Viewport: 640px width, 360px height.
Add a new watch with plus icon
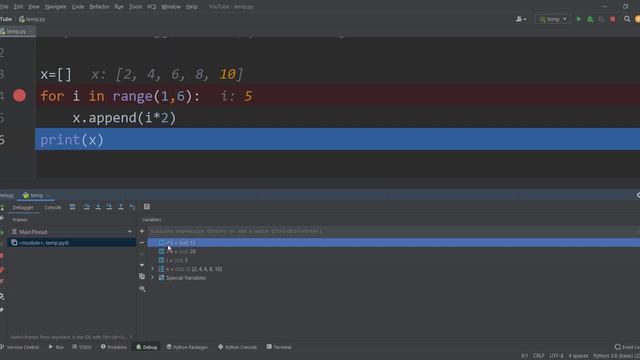tap(142, 231)
